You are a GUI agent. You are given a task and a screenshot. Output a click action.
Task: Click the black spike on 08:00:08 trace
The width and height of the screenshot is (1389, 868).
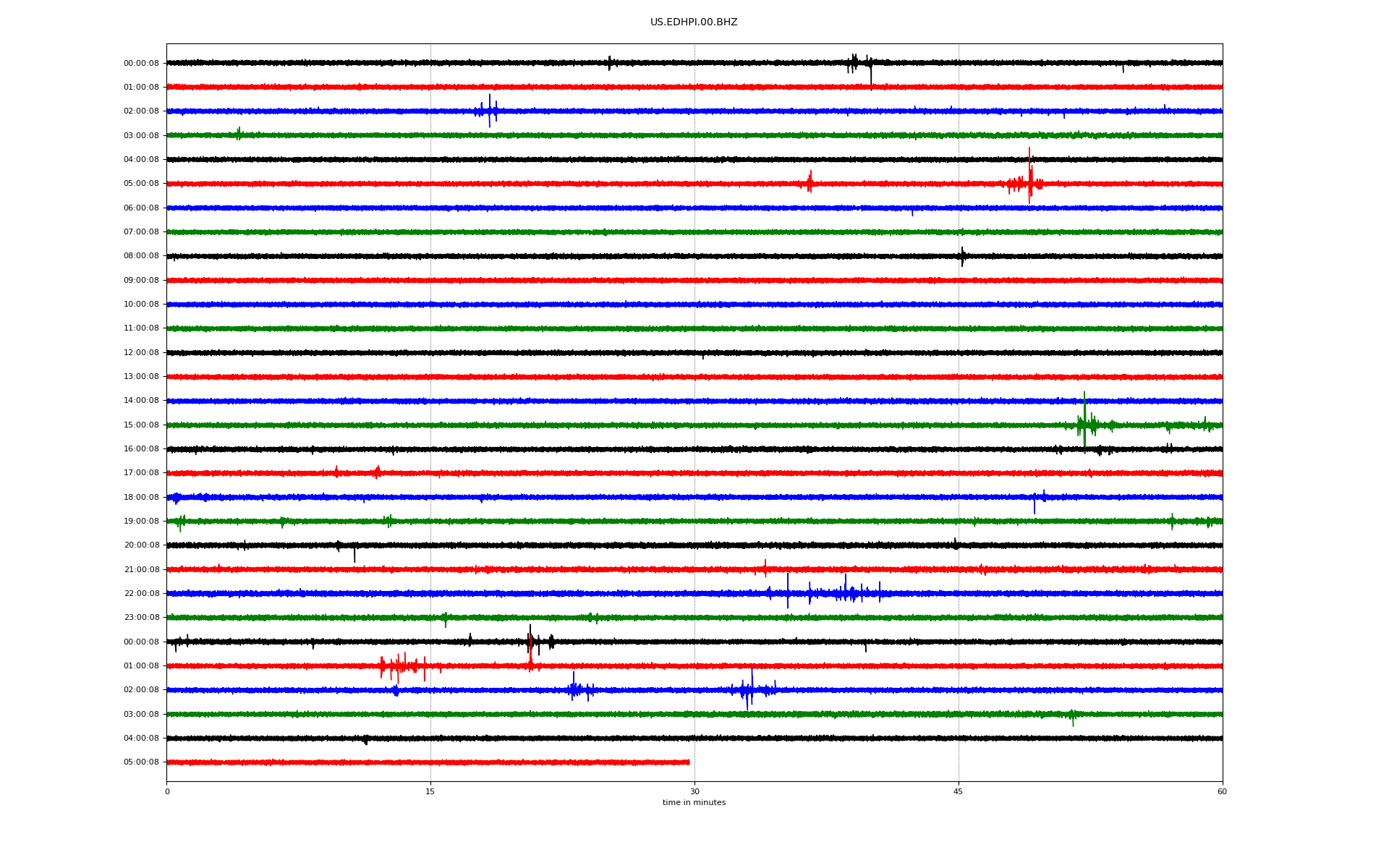962,256
